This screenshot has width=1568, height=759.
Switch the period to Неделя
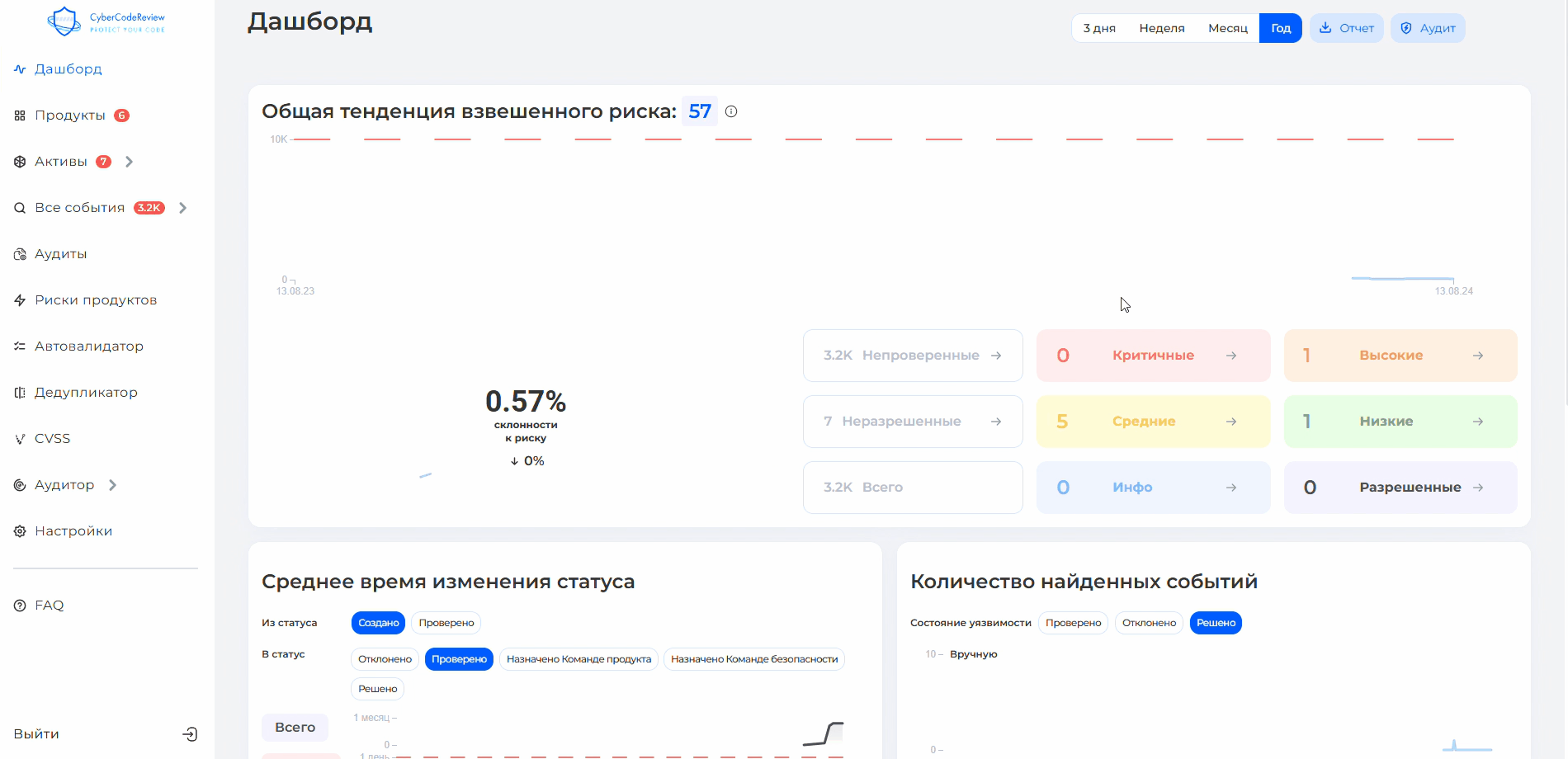click(x=1161, y=28)
